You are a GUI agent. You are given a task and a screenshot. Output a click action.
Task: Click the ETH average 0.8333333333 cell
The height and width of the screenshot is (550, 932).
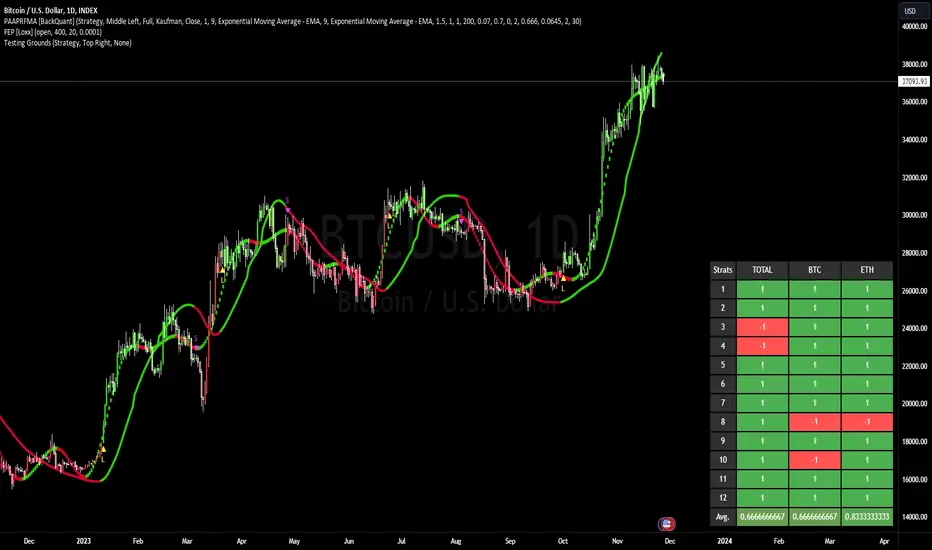point(867,517)
